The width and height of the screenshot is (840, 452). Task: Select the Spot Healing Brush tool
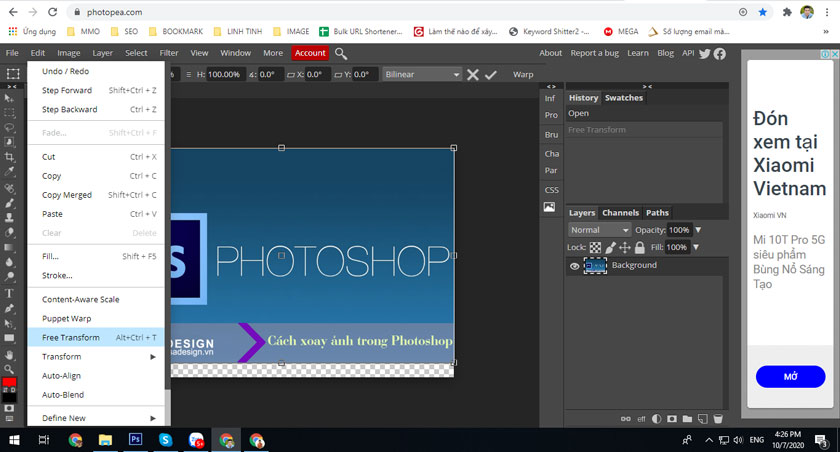point(9,189)
